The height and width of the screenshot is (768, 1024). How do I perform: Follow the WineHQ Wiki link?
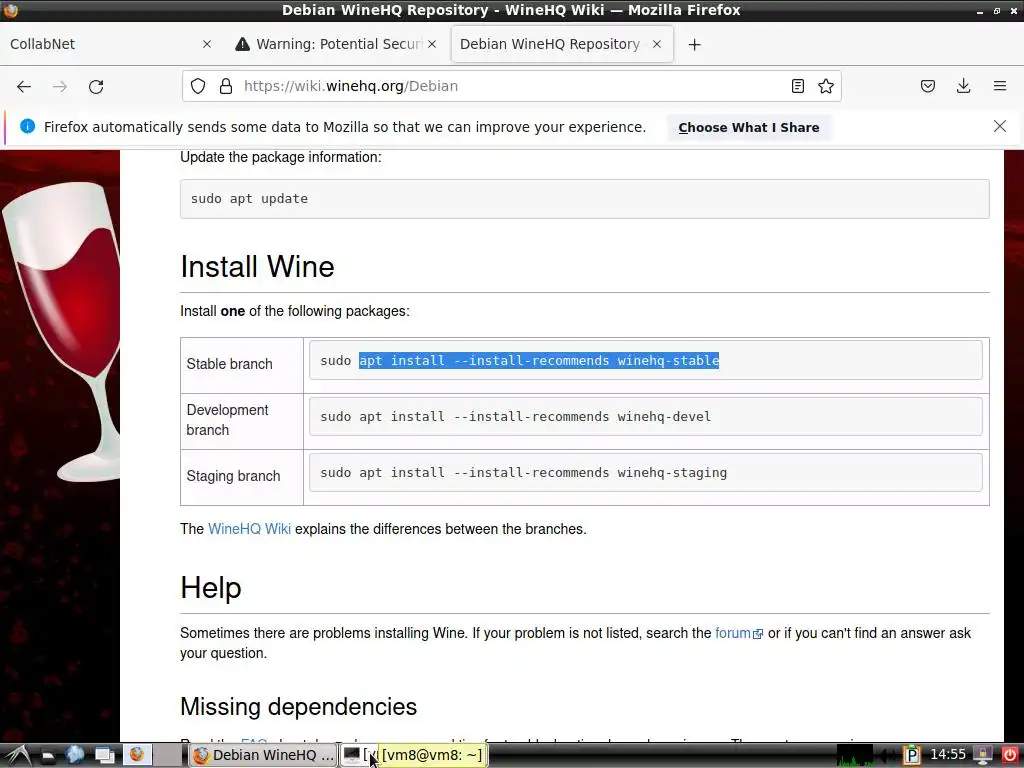tap(249, 529)
